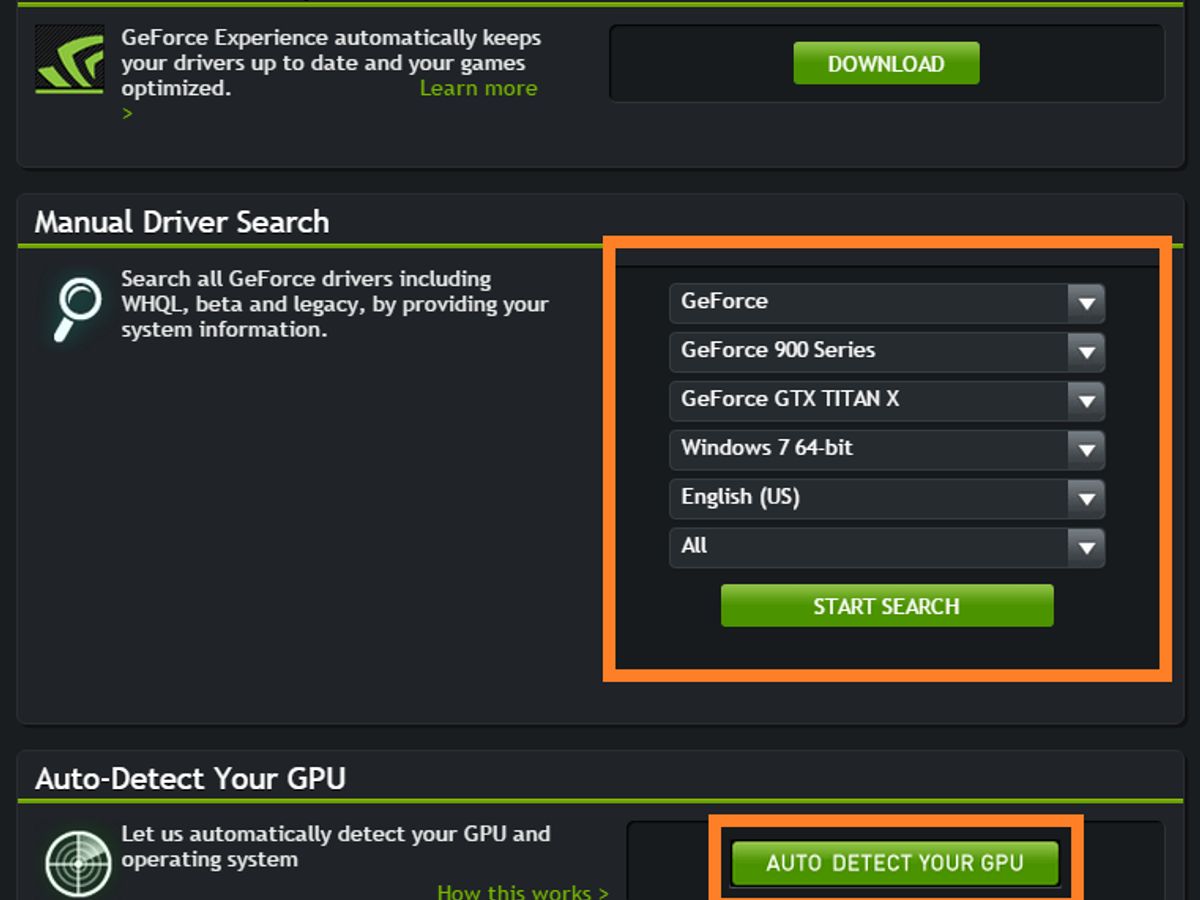
Task: Click the DOWNLOAD button for GeForce Experience
Action: coord(886,64)
